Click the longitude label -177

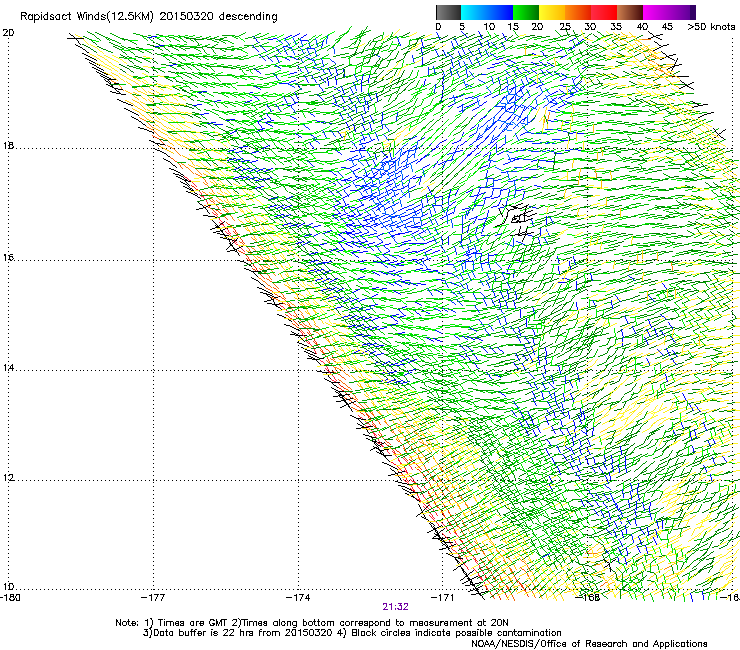click(153, 598)
